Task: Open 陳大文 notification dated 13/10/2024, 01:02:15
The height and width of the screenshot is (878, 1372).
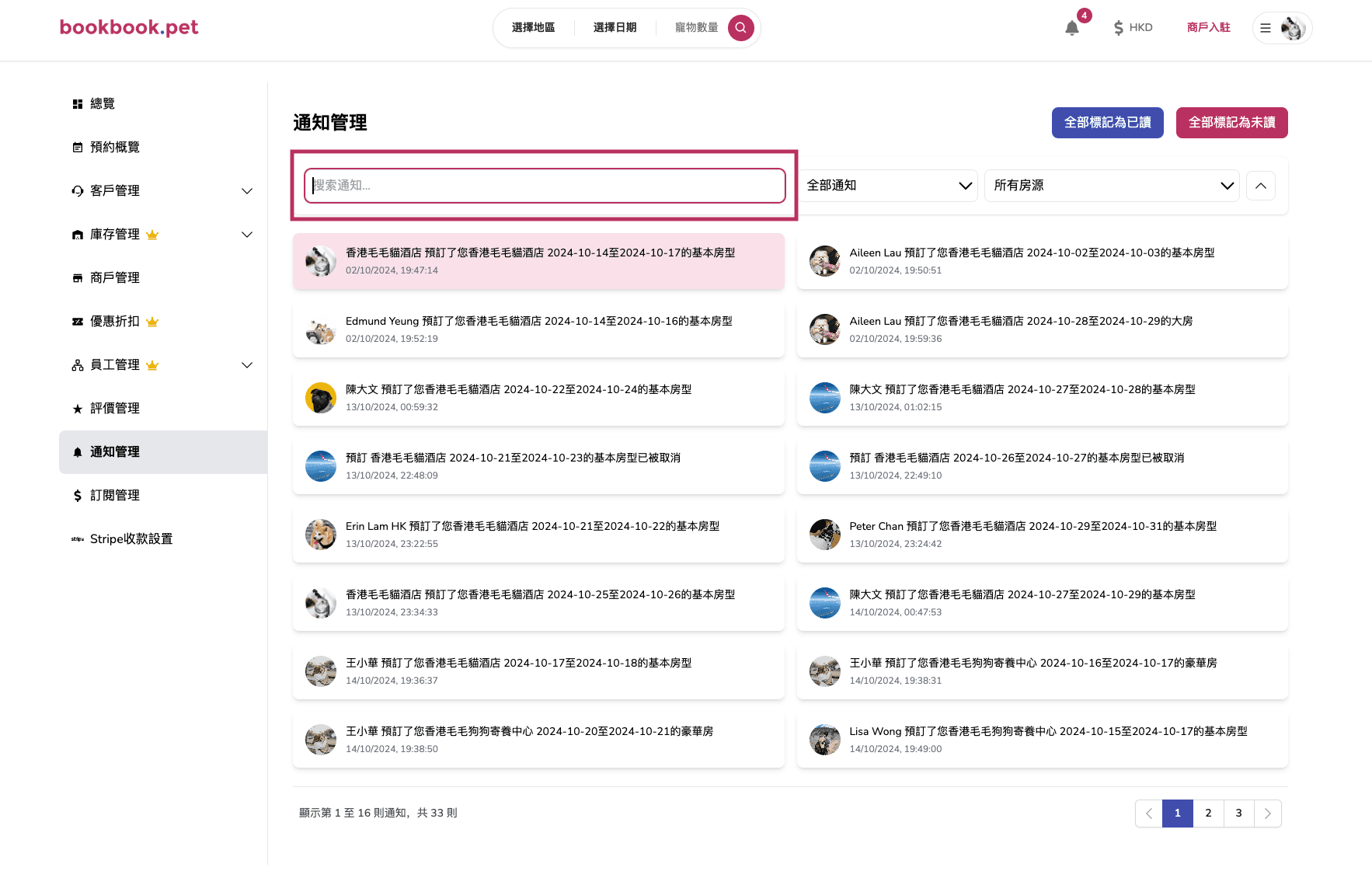Action: [x=1043, y=398]
